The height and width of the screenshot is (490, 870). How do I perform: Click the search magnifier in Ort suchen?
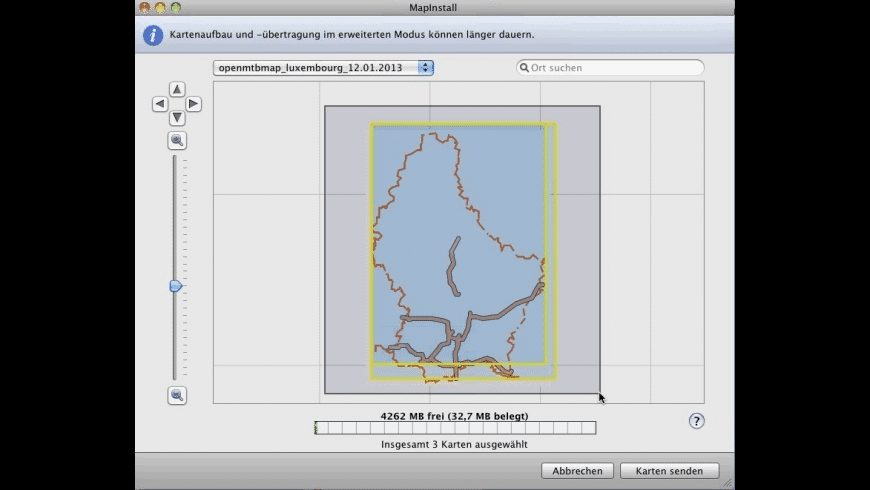click(524, 68)
